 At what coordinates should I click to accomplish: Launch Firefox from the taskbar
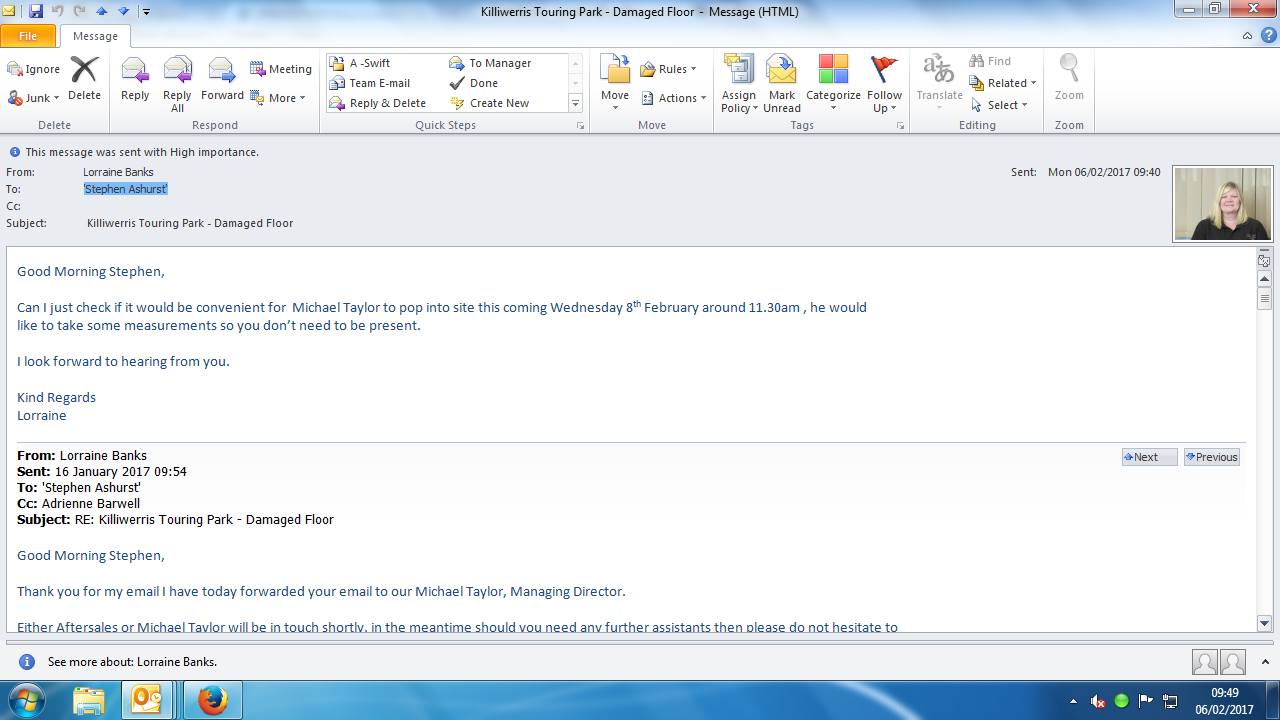click(212, 701)
